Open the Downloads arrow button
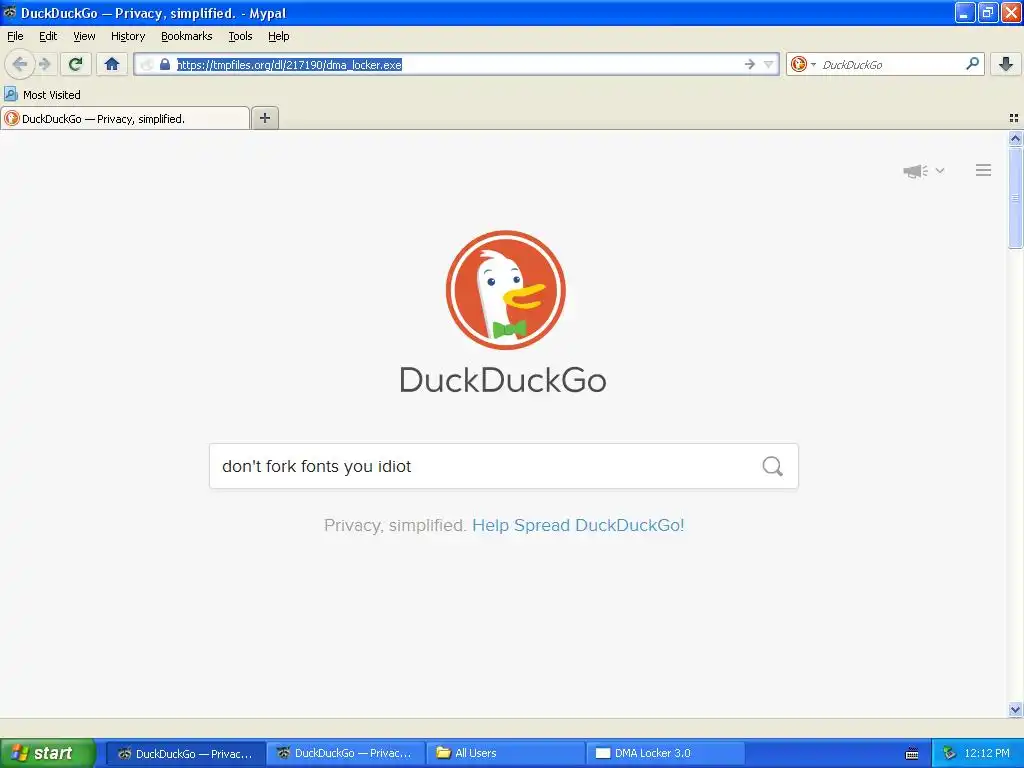The height and width of the screenshot is (768, 1024). tap(1006, 64)
